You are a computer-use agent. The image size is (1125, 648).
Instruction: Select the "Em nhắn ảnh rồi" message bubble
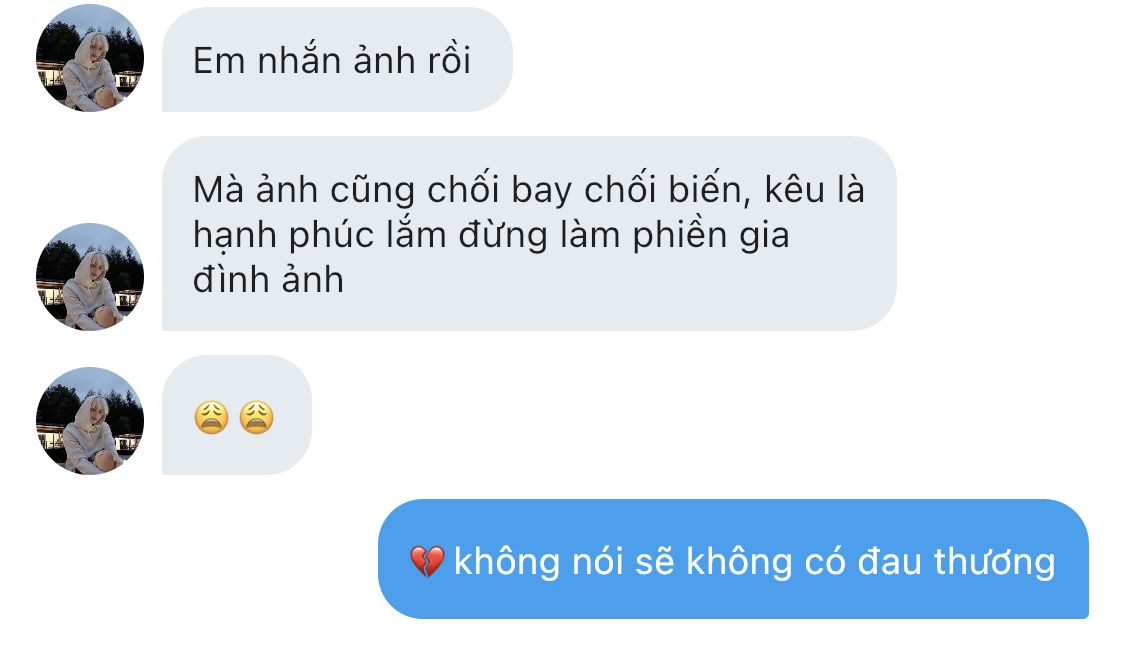click(x=337, y=60)
